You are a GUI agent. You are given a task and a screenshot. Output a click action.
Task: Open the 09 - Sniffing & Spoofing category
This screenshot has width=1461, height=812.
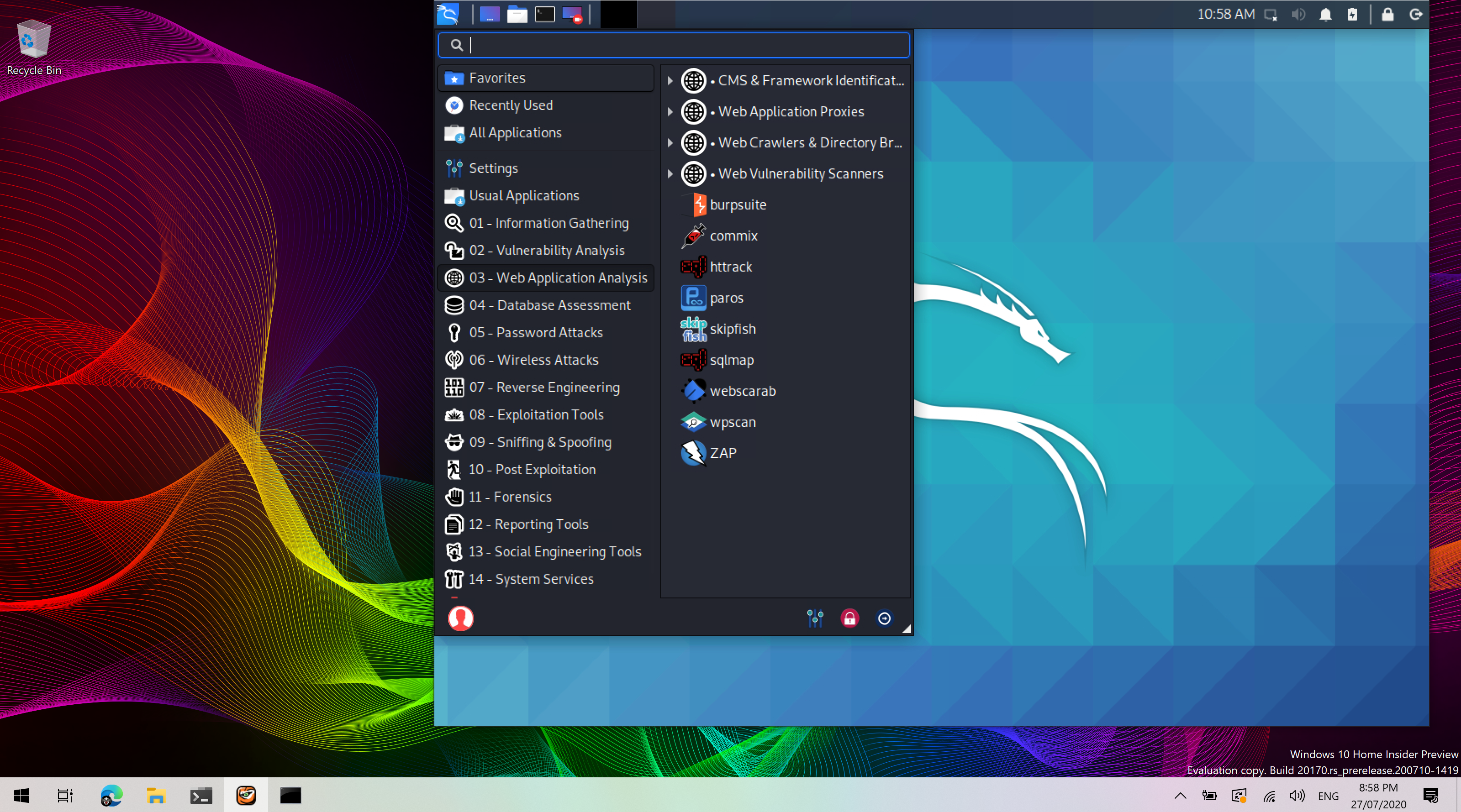click(540, 442)
